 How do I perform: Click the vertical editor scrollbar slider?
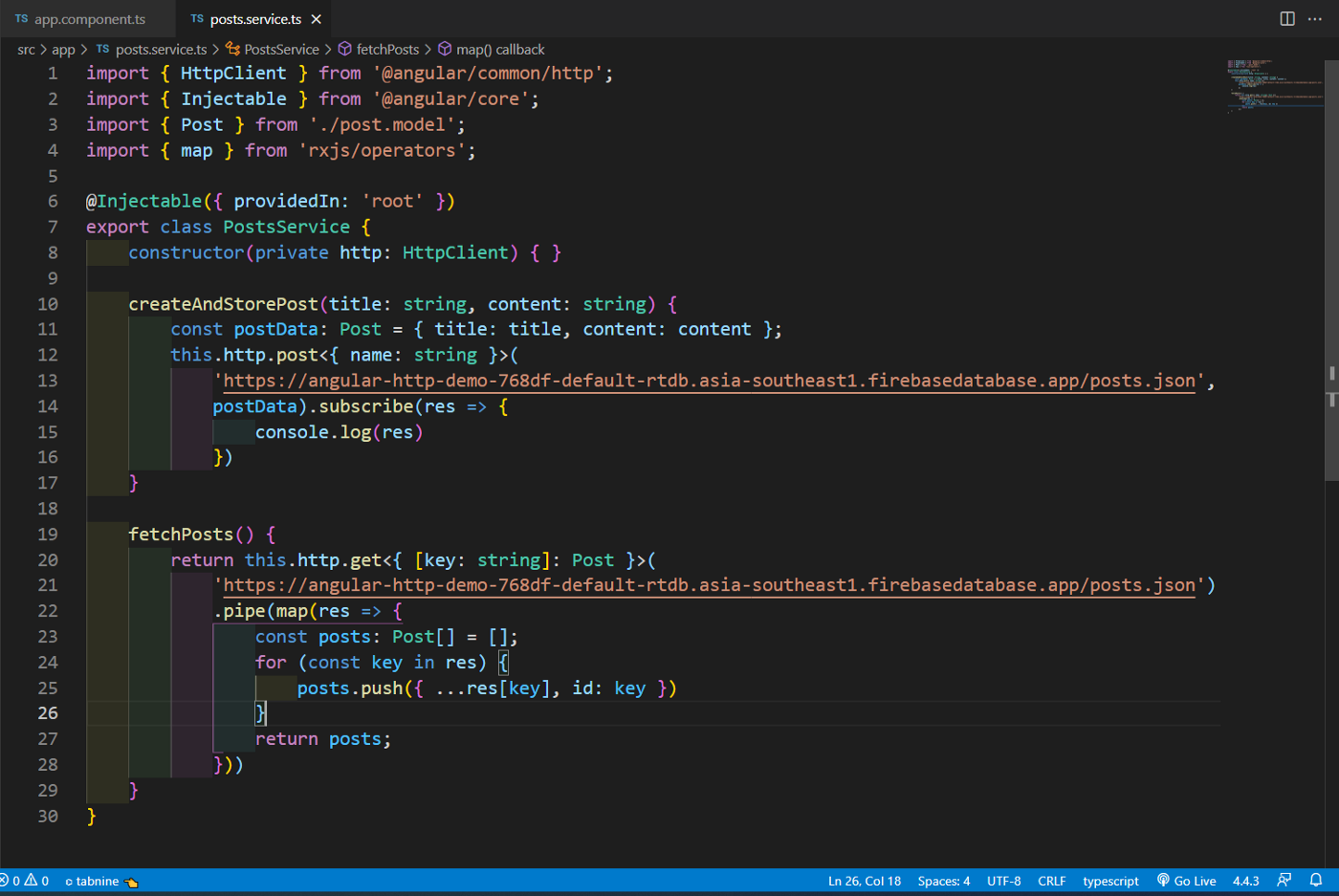point(1331,271)
